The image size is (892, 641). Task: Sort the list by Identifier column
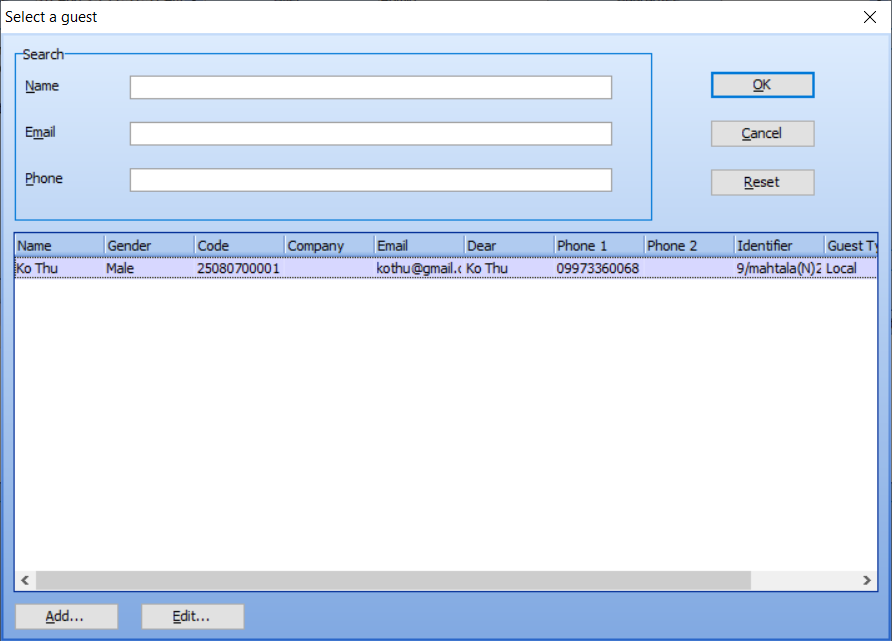pyautogui.click(x=780, y=245)
